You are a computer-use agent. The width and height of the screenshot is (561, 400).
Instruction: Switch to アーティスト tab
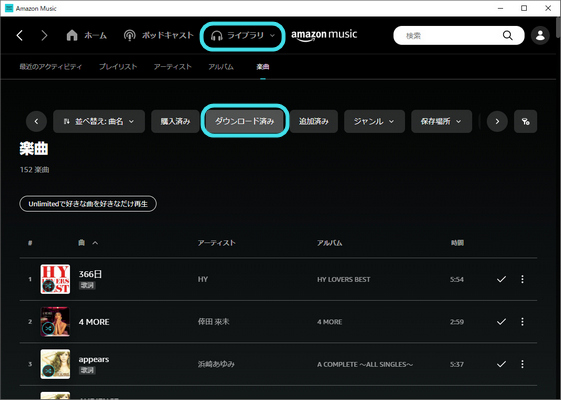pos(173,67)
